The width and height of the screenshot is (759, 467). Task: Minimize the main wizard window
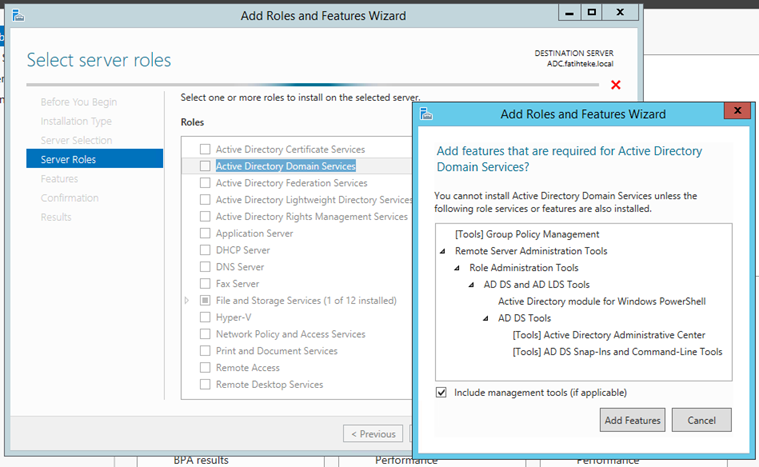pyautogui.click(x=569, y=13)
